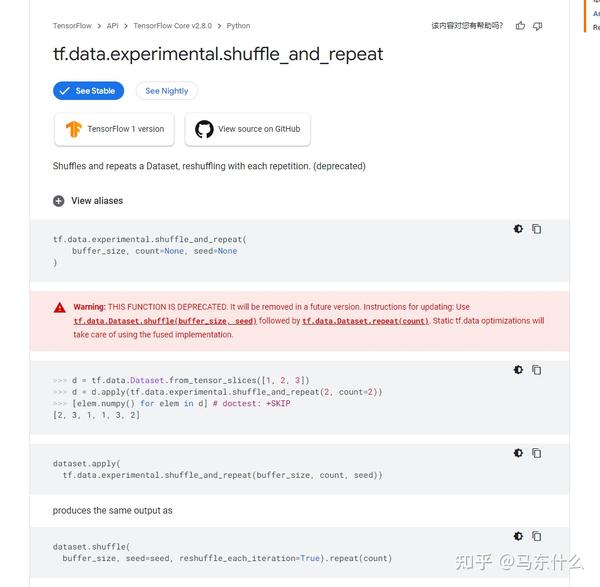Copy the dataset.shuffle code snippet

click(537, 536)
